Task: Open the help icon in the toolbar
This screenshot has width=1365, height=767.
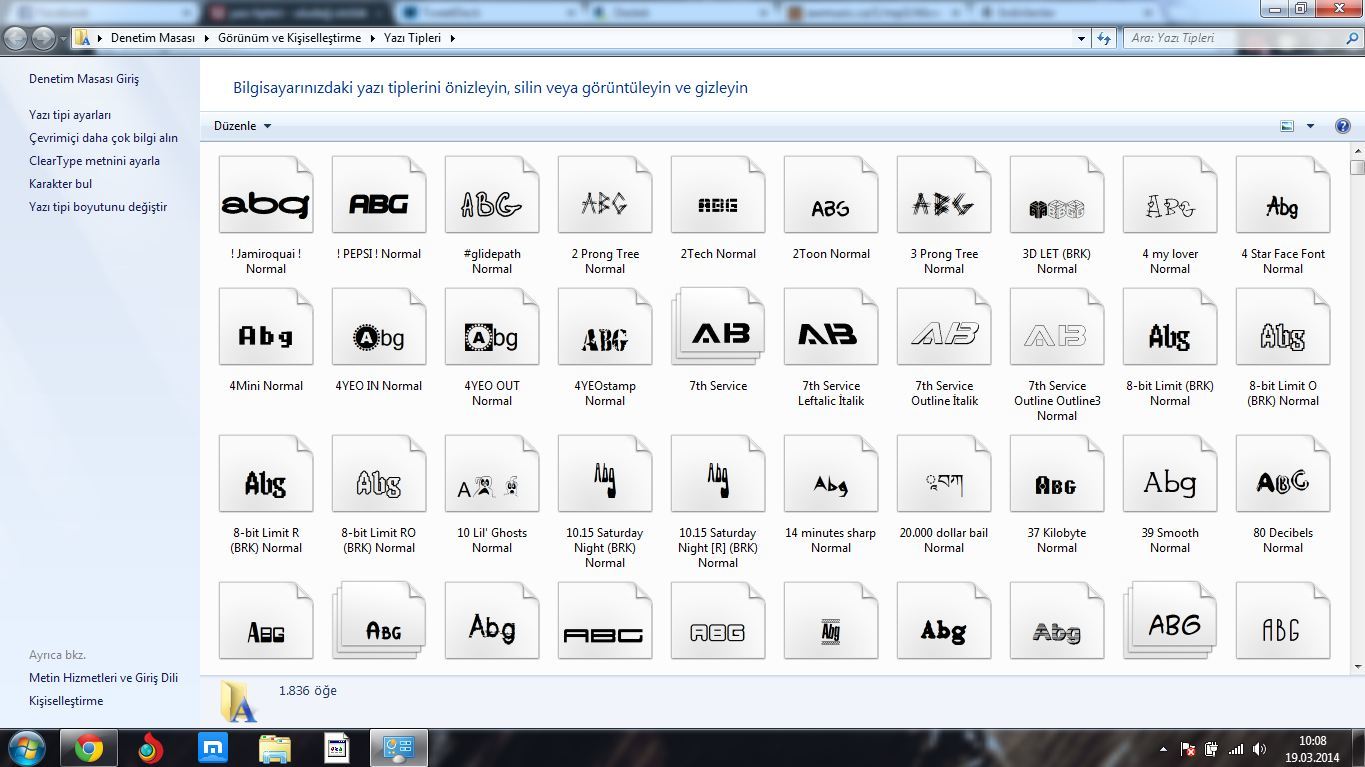Action: tap(1342, 126)
